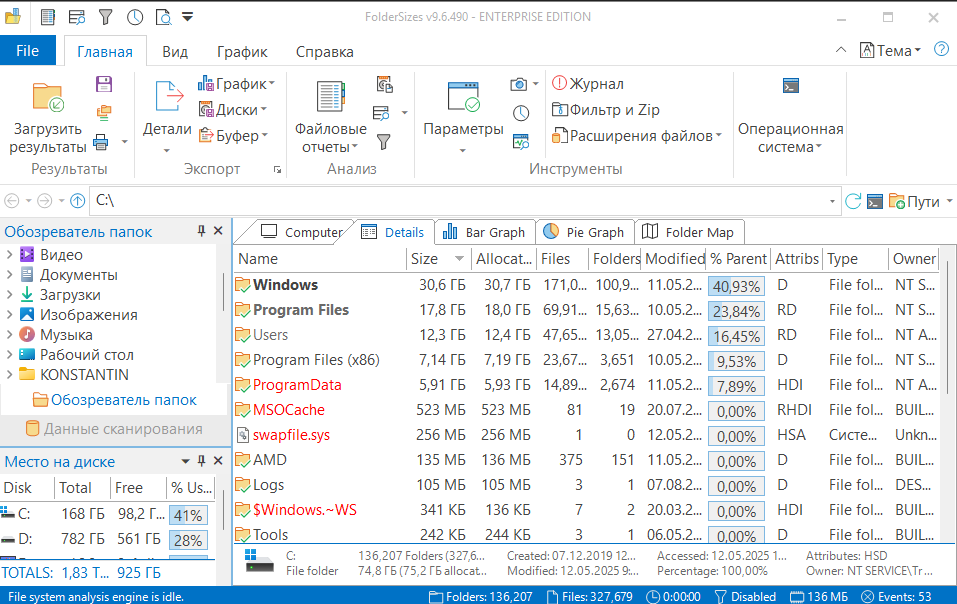Image resolution: width=957 pixels, height=604 pixels.
Task: Click the D: drive 28% usage bar
Action: [x=188, y=540]
